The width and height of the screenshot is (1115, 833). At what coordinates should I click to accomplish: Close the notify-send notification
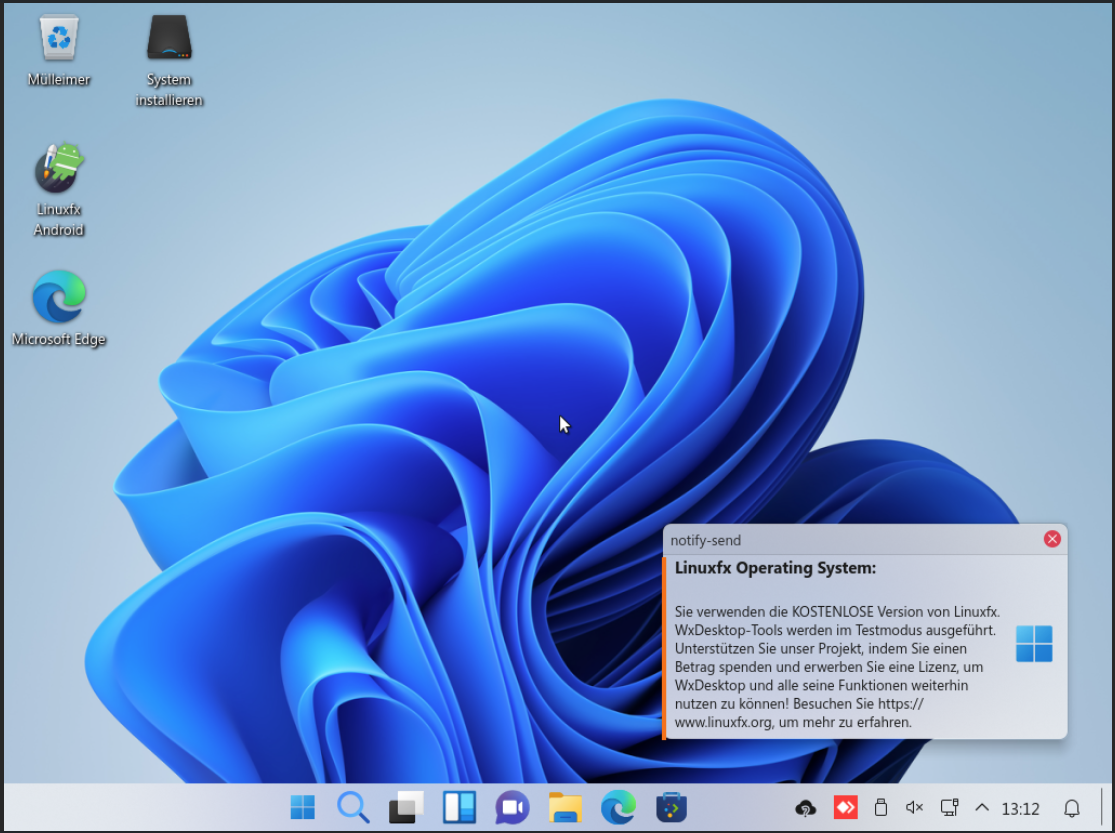point(1052,539)
